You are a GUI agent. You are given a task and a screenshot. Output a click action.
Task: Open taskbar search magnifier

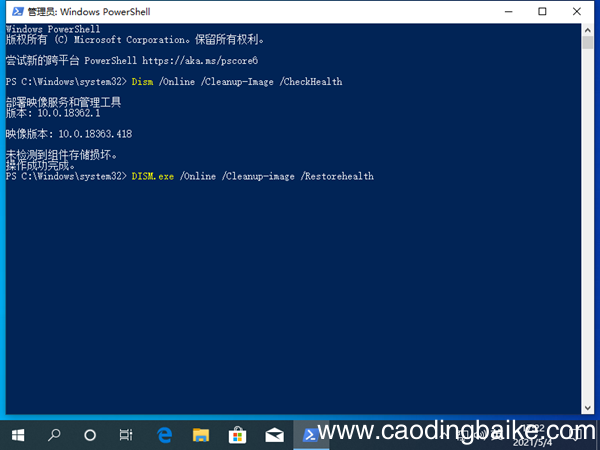pyautogui.click(x=54, y=434)
